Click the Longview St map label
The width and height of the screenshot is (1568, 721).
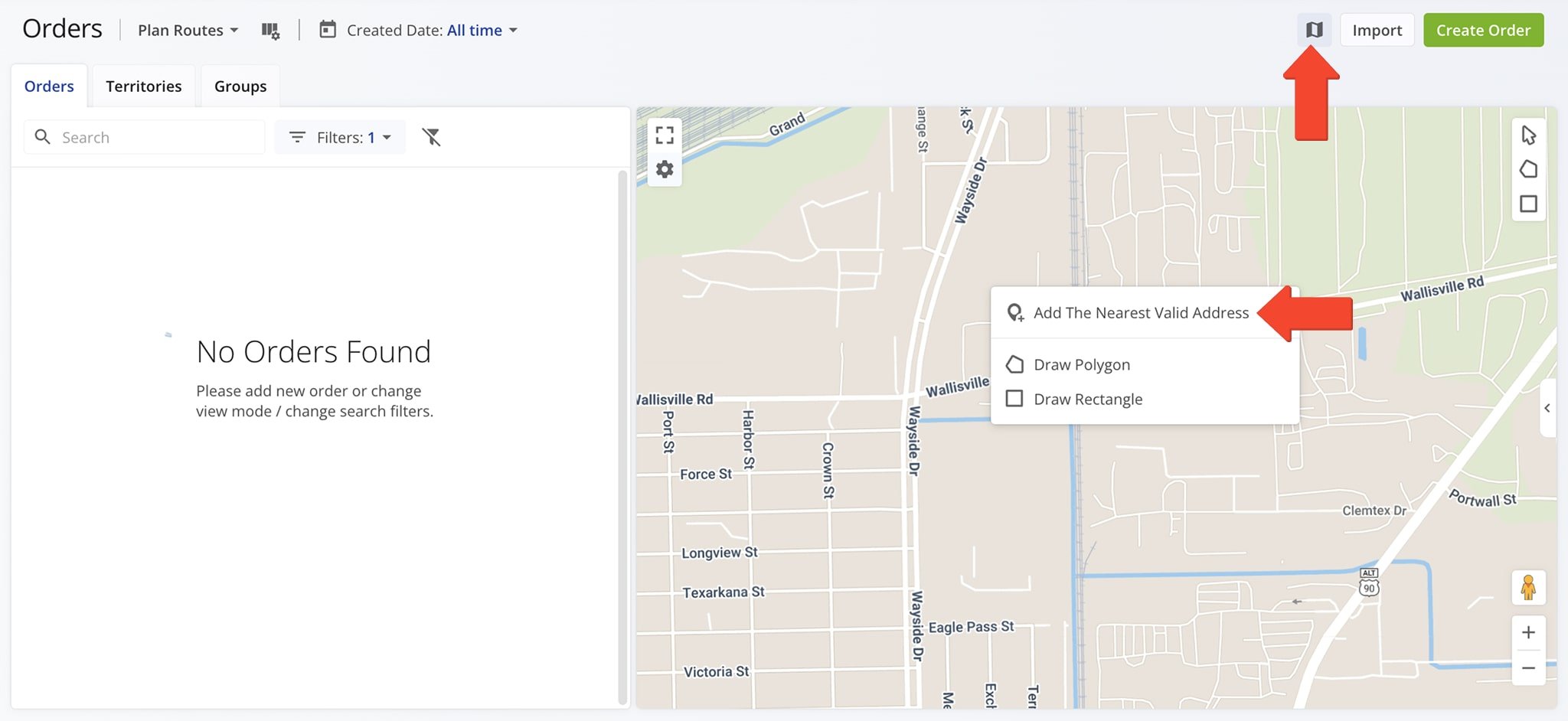click(x=720, y=553)
